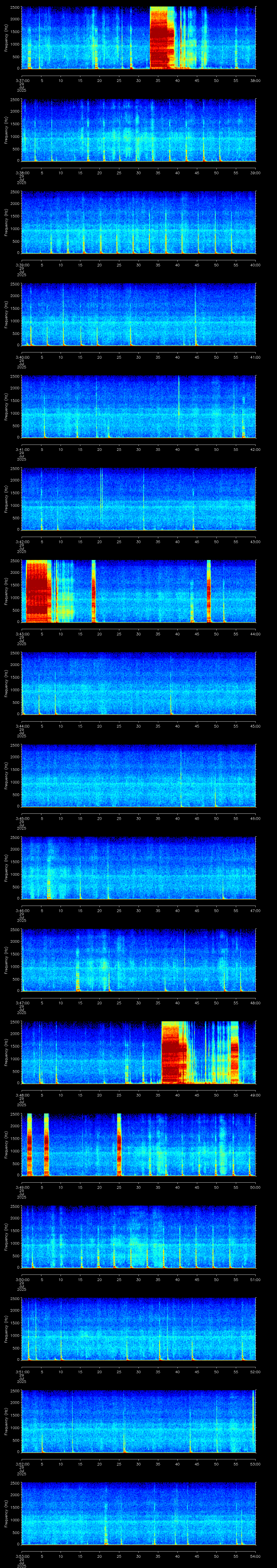Image resolution: width=277 pixels, height=1568 pixels.
Task: Click the 3:42:00 start time label
Action: [22, 542]
